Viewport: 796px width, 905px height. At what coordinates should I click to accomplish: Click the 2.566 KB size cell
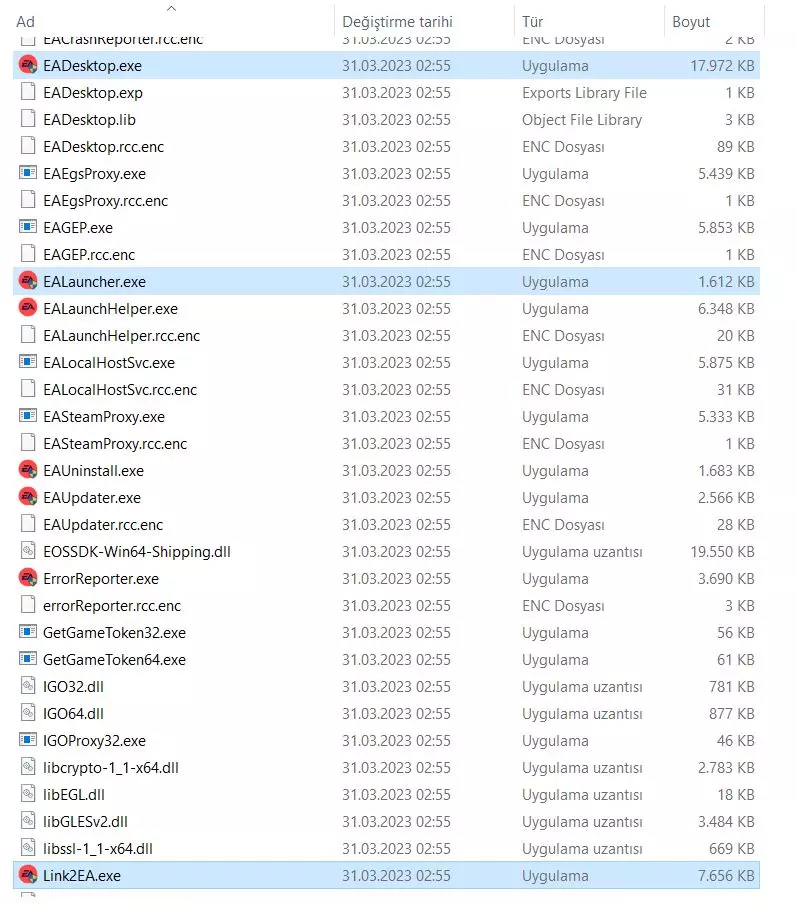726,498
